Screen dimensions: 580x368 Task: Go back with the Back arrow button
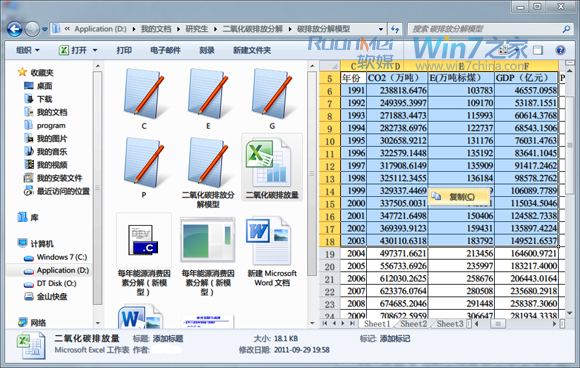[15, 29]
